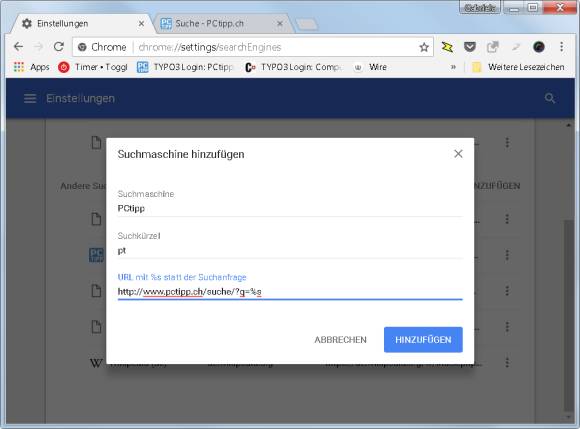The image size is (580, 429).
Task: Open more actions for the Wikipedia row
Action: point(507,362)
